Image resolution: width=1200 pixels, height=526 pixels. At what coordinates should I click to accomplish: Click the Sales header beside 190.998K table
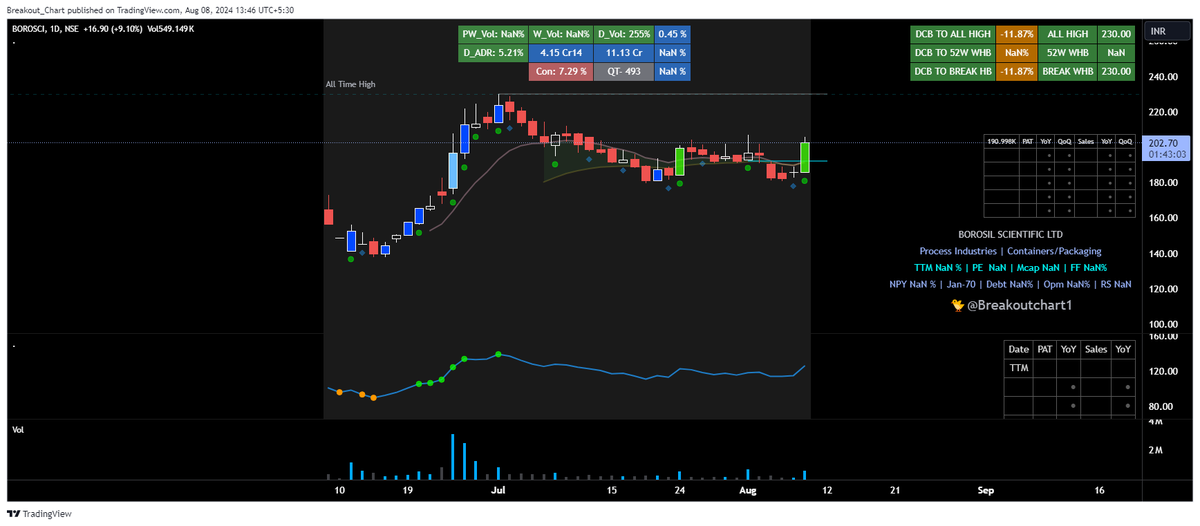(x=1085, y=142)
